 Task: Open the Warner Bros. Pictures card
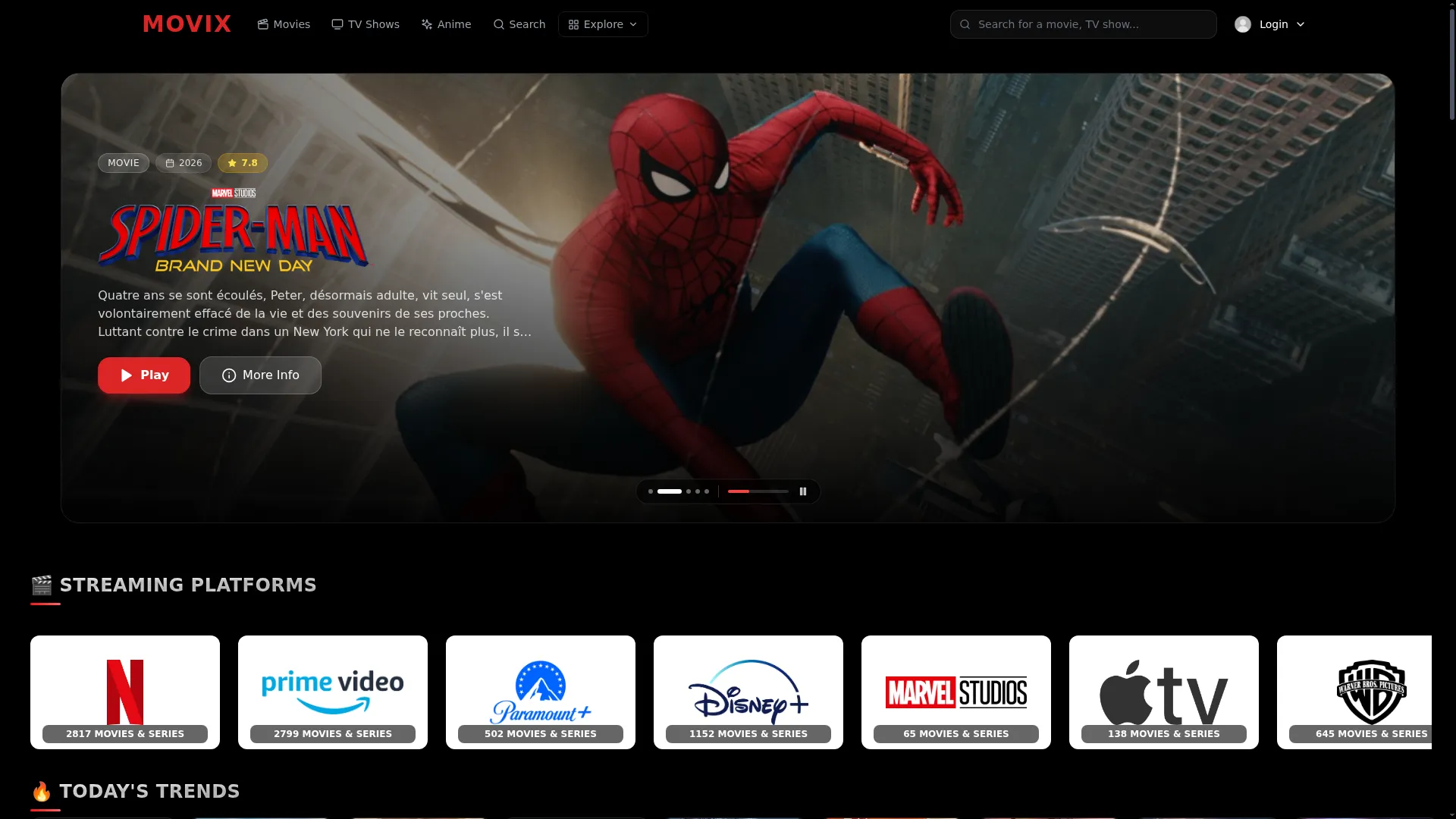tap(1354, 692)
